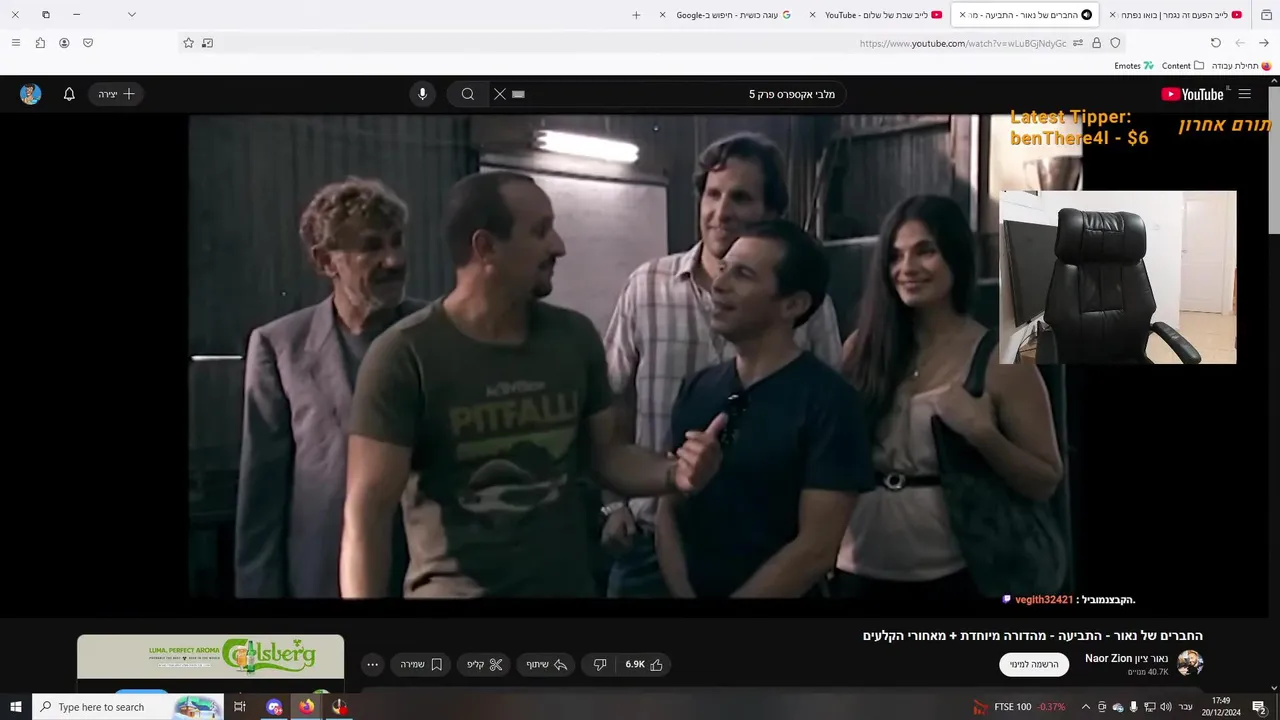Close the 'לייב שבת של שלום' tab

(812, 15)
